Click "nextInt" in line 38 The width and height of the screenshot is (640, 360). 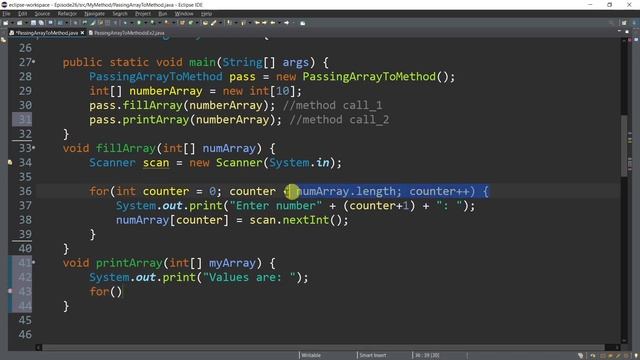tap(306, 220)
